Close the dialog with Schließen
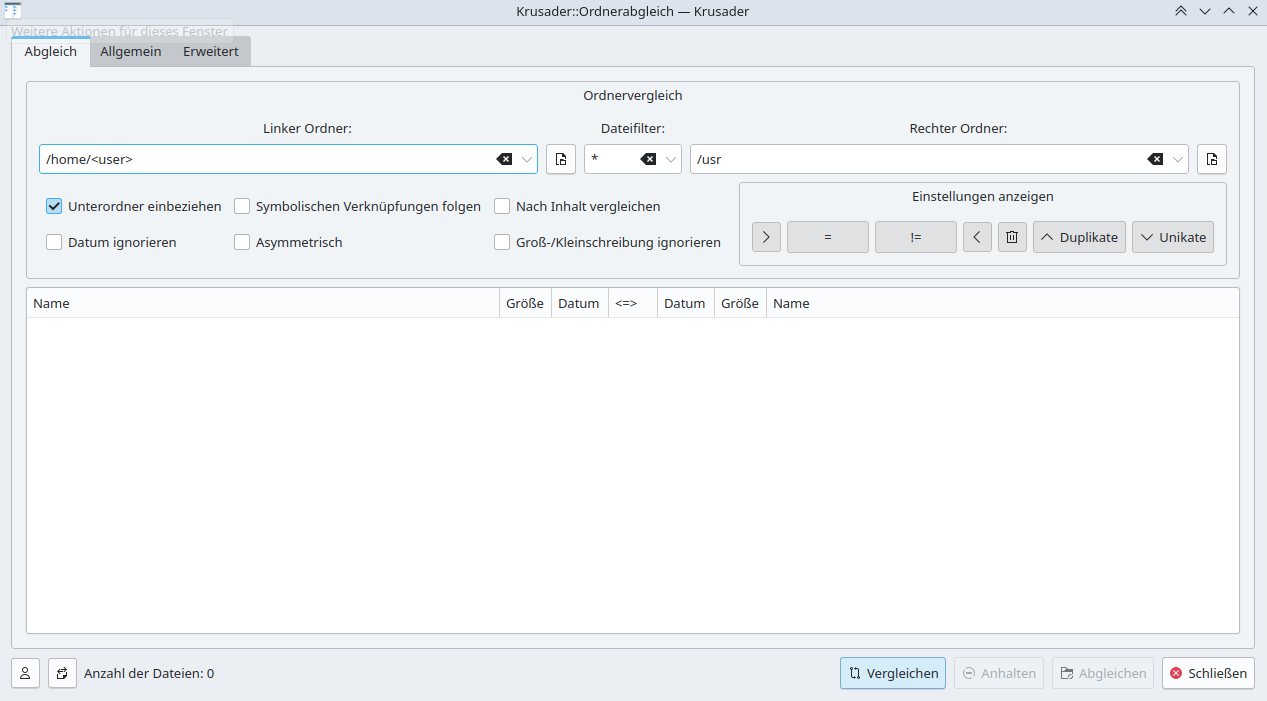The height and width of the screenshot is (701, 1267). [x=1208, y=673]
